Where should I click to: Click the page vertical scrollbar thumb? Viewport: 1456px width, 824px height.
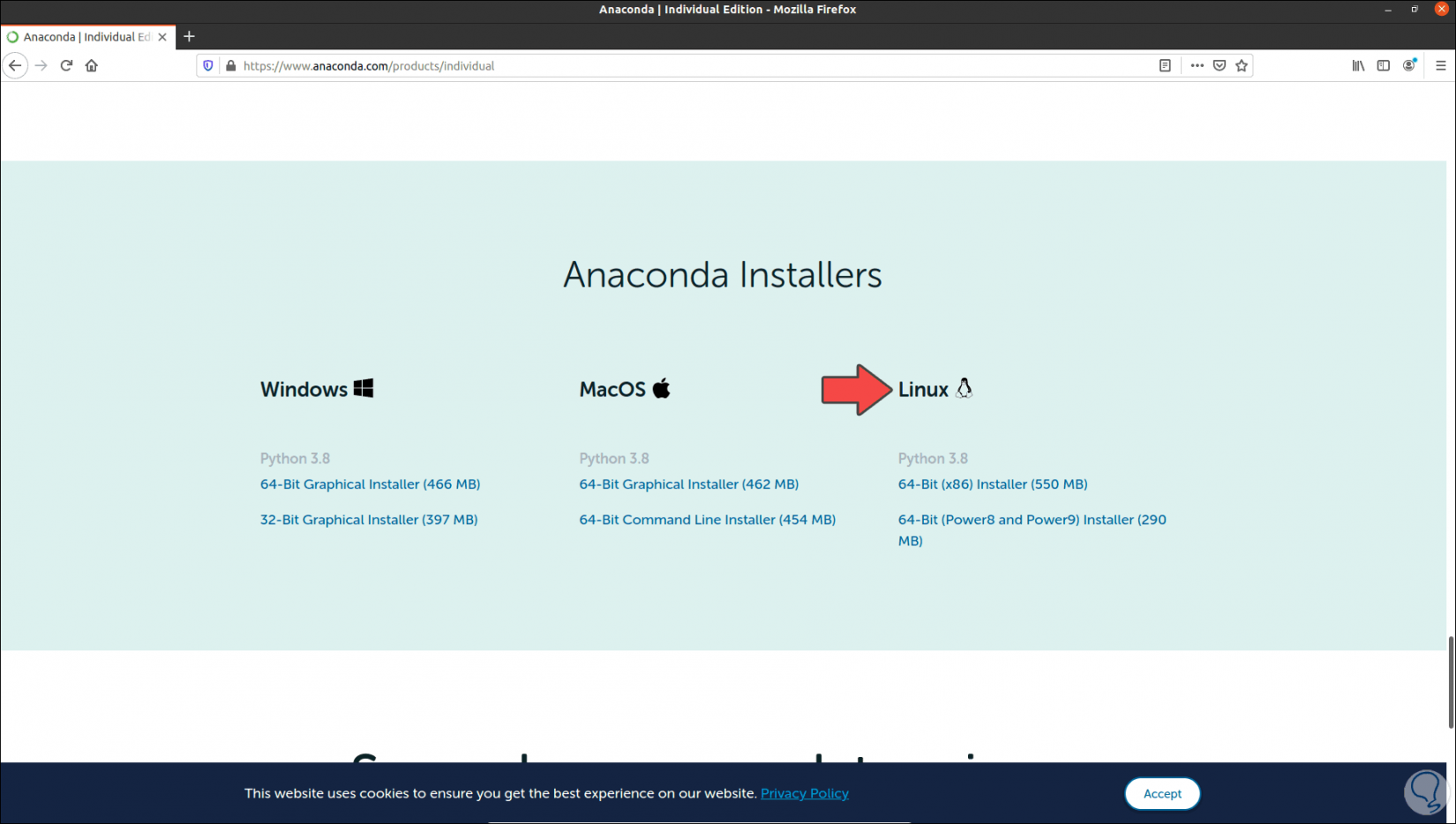(x=1451, y=682)
